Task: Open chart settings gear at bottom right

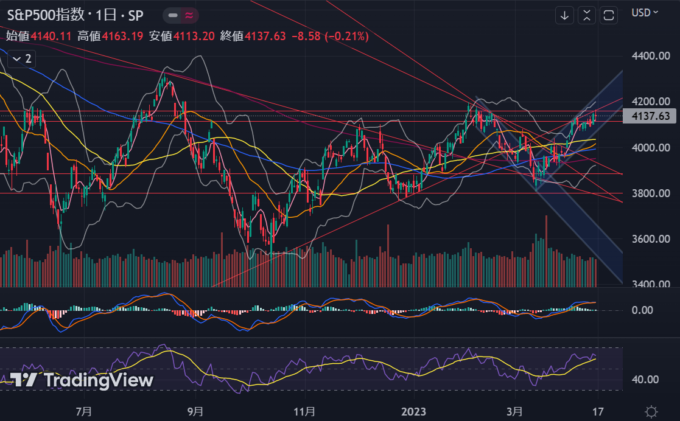Action: click(x=651, y=411)
